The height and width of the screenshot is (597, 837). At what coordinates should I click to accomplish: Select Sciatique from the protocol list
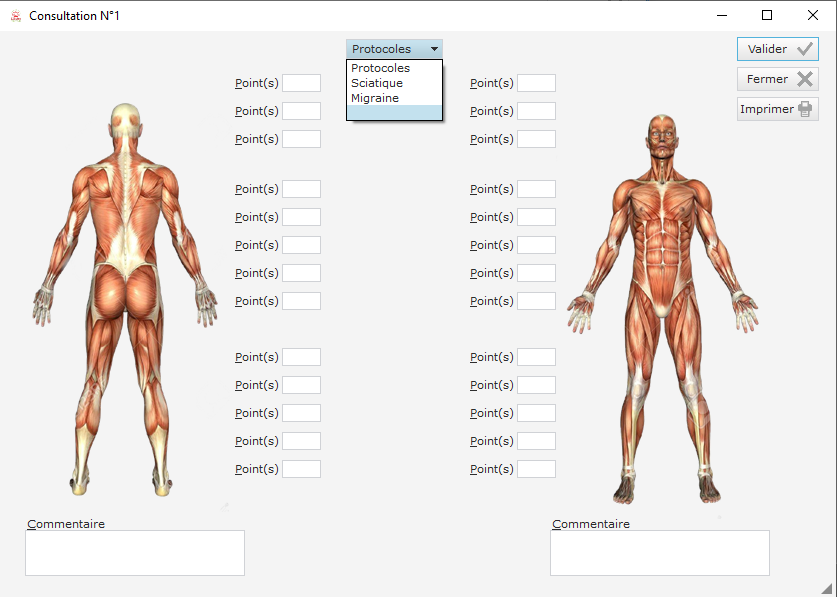tap(377, 83)
